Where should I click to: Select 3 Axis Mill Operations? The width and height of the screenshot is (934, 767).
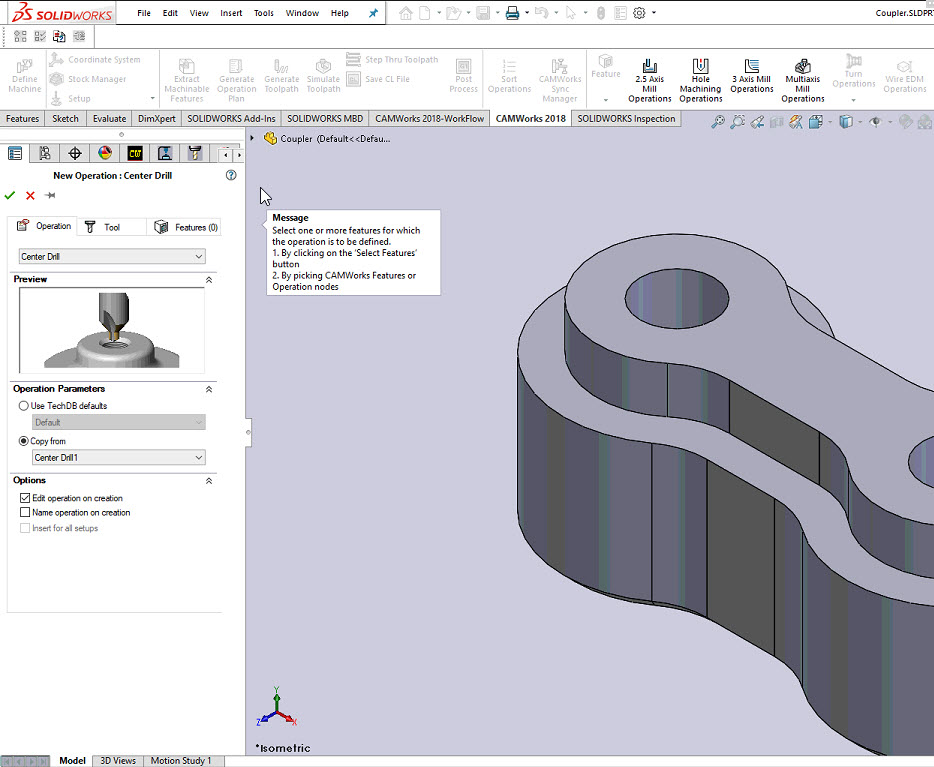[x=752, y=76]
